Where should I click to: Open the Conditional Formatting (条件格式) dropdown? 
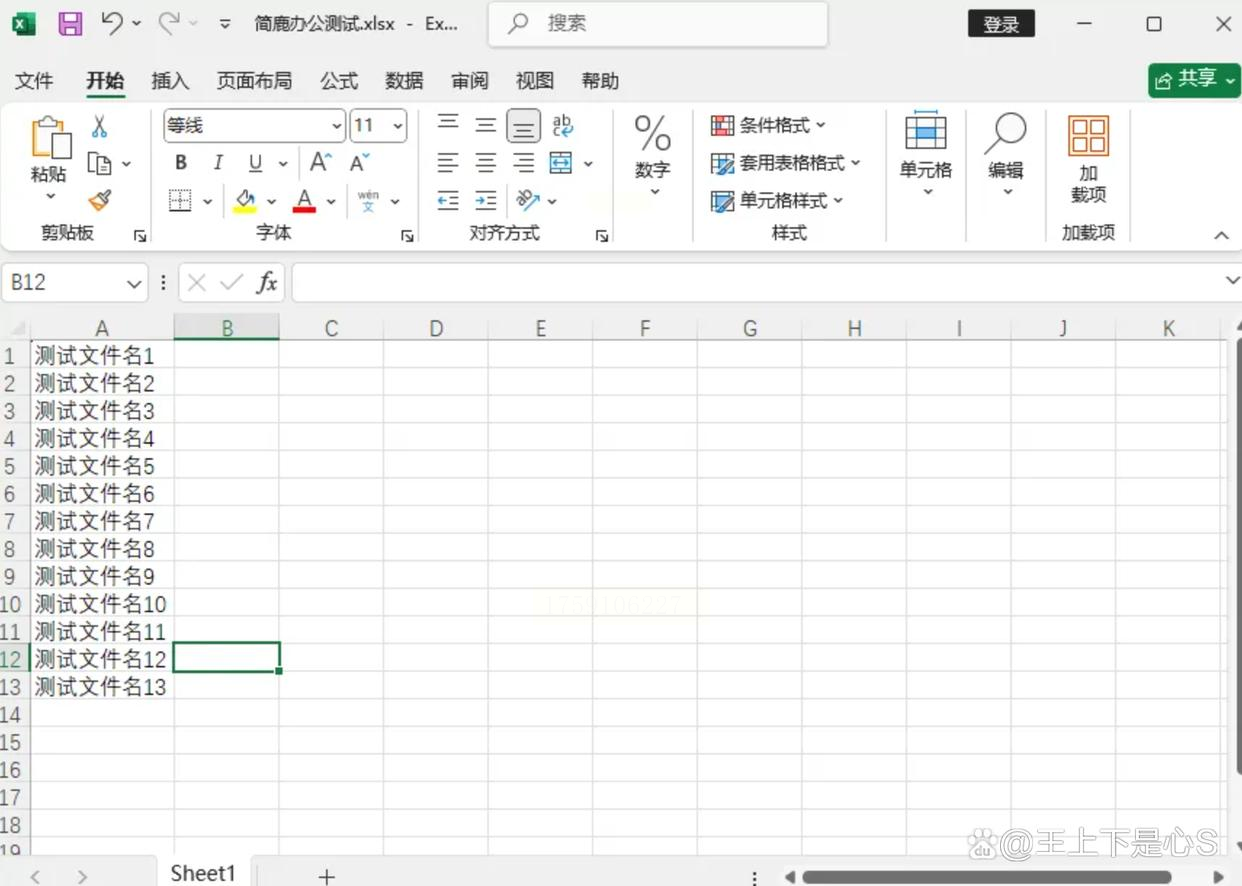768,125
